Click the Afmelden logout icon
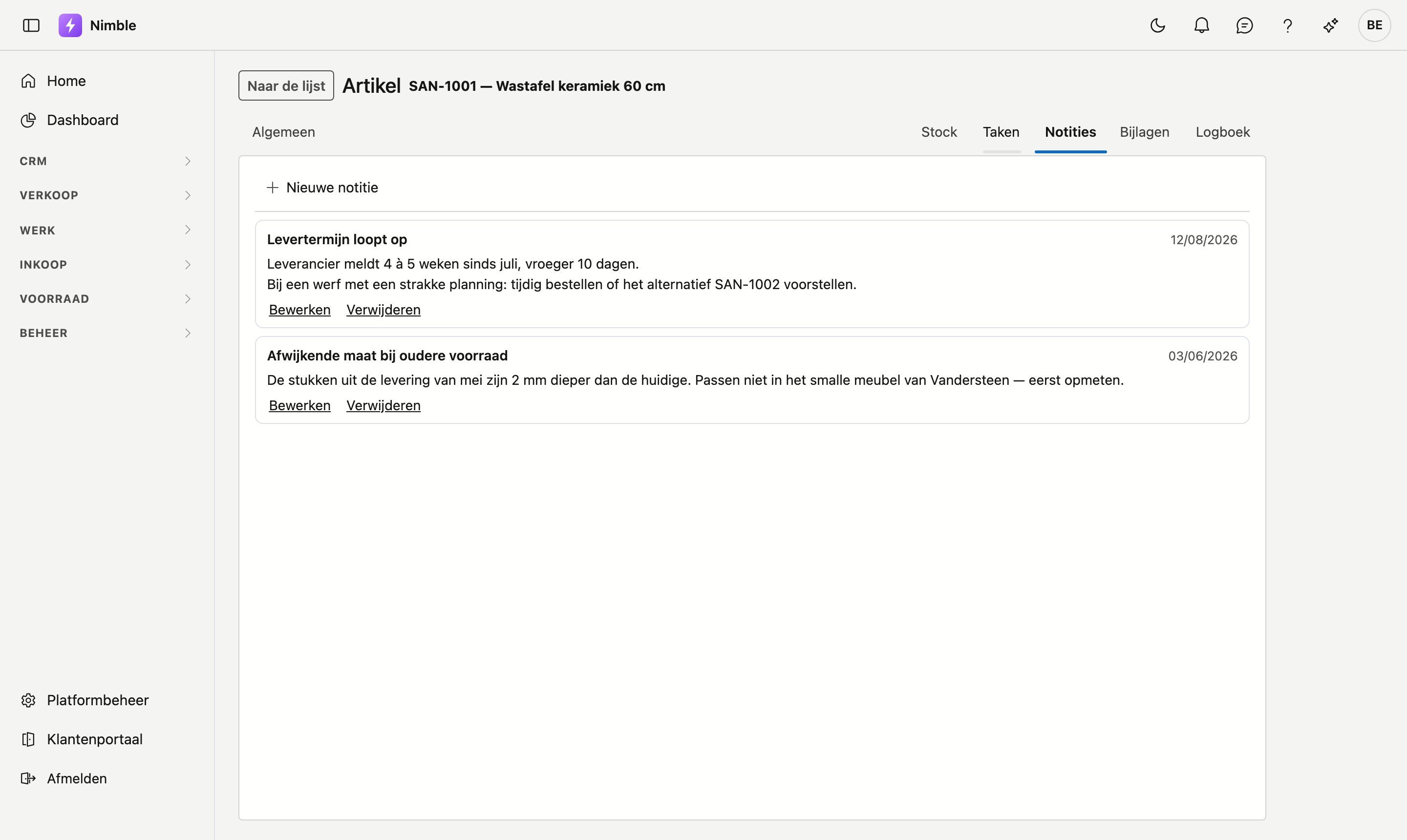Screen dimensions: 1407x840 pyautogui.click(x=28, y=778)
